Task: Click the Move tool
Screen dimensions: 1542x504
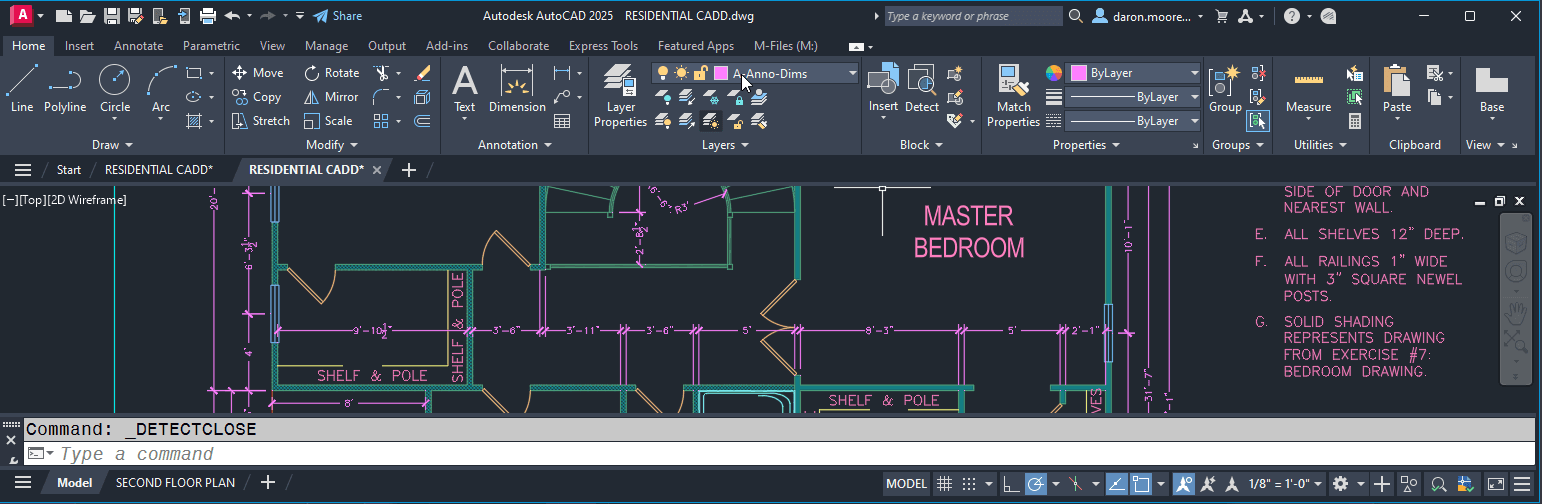Action: 257,73
